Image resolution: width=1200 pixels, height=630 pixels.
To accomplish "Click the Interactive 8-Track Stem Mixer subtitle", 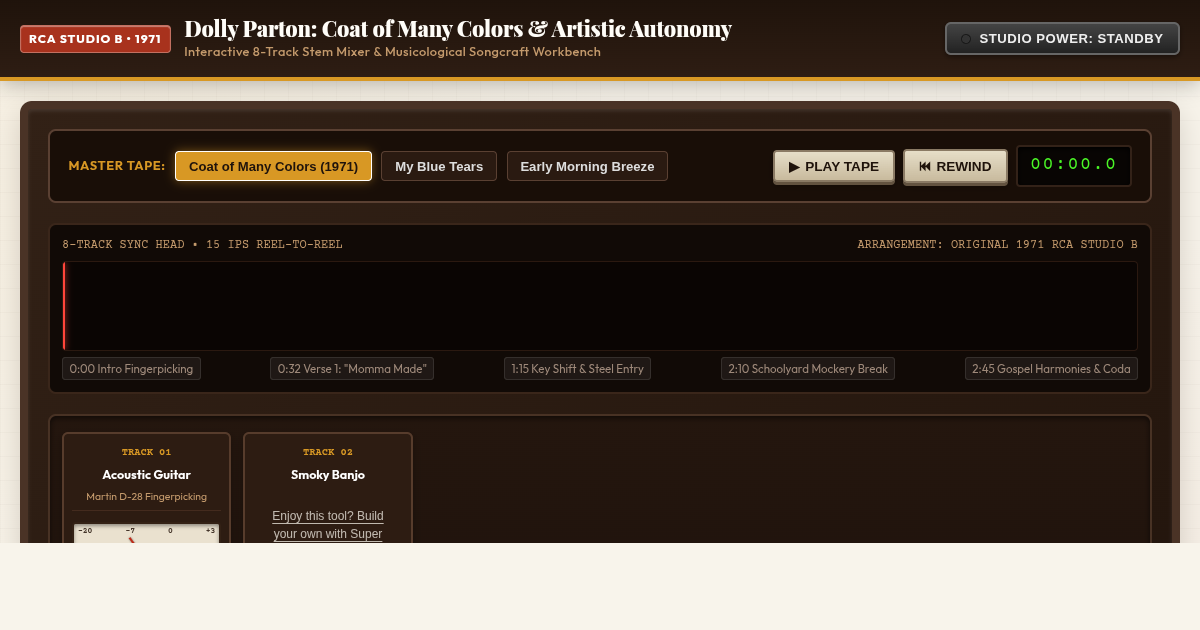I will pos(392,52).
